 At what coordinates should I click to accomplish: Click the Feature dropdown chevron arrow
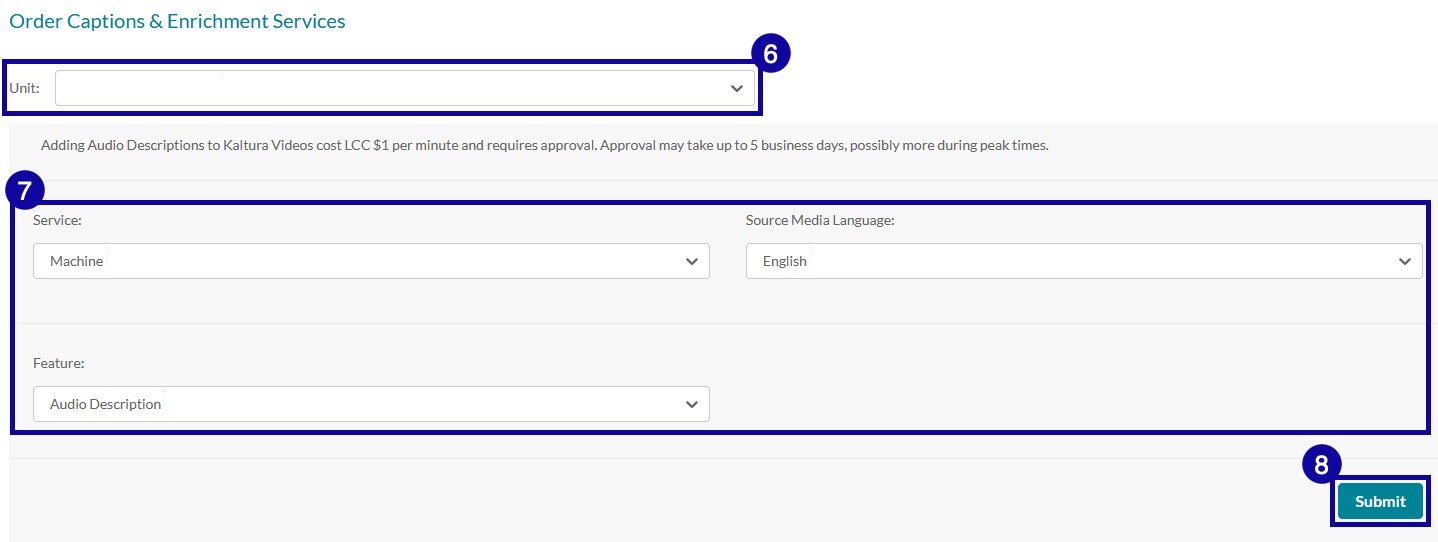click(x=691, y=404)
